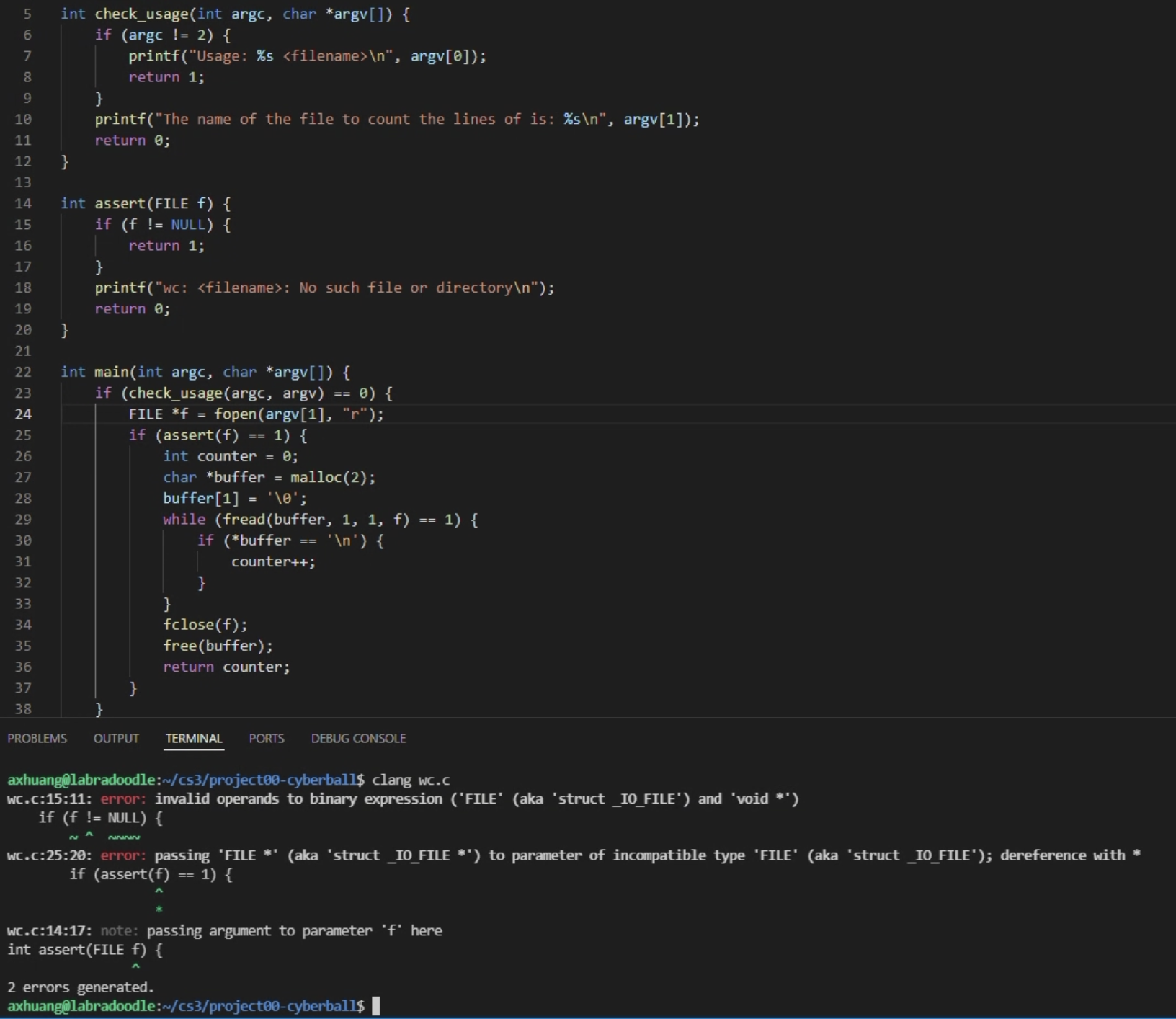The width and height of the screenshot is (1176, 1019).
Task: Click the wc.c:14:17 note link
Action: click(x=49, y=930)
